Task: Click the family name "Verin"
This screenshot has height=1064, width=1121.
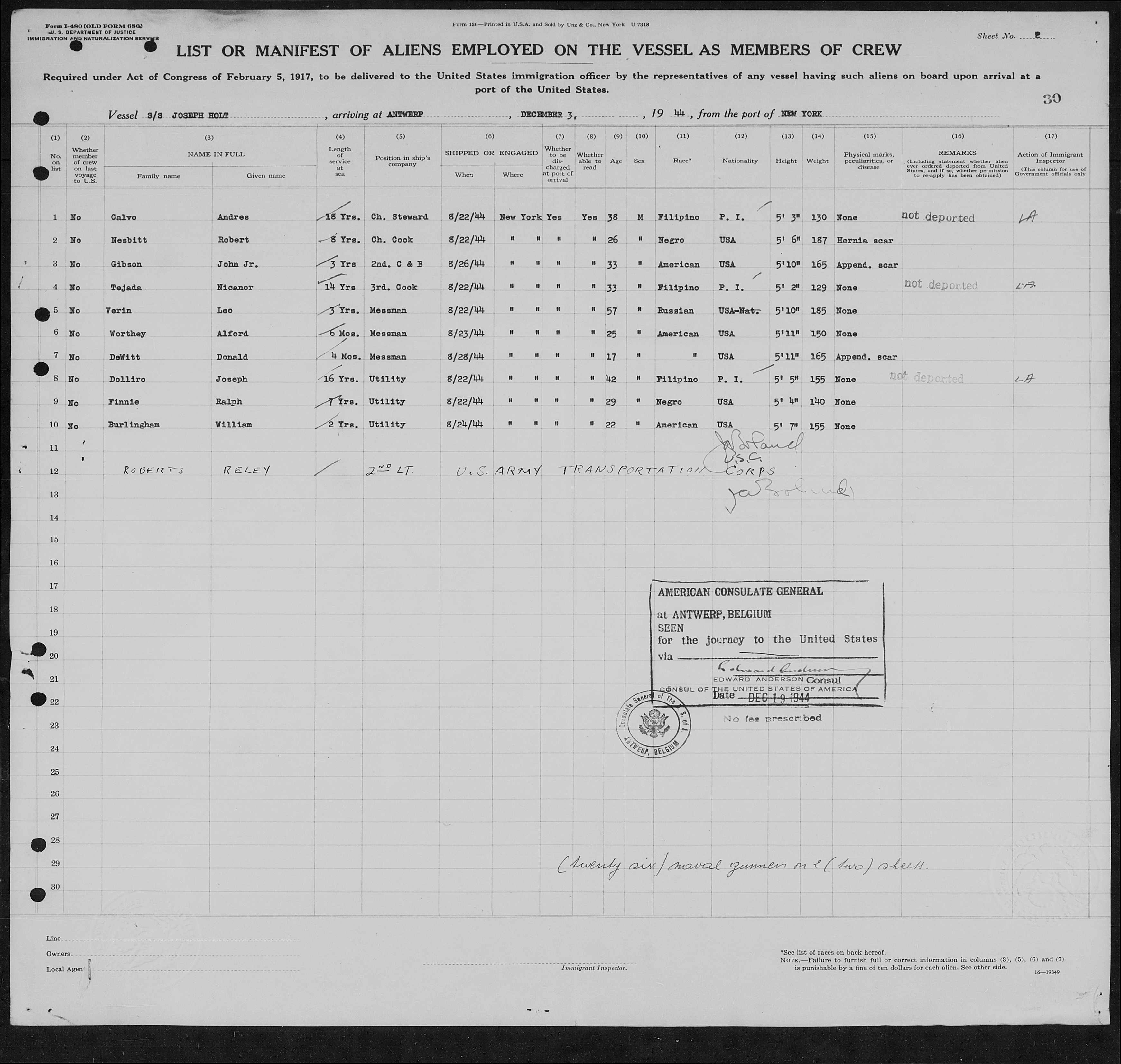Action: click(118, 310)
